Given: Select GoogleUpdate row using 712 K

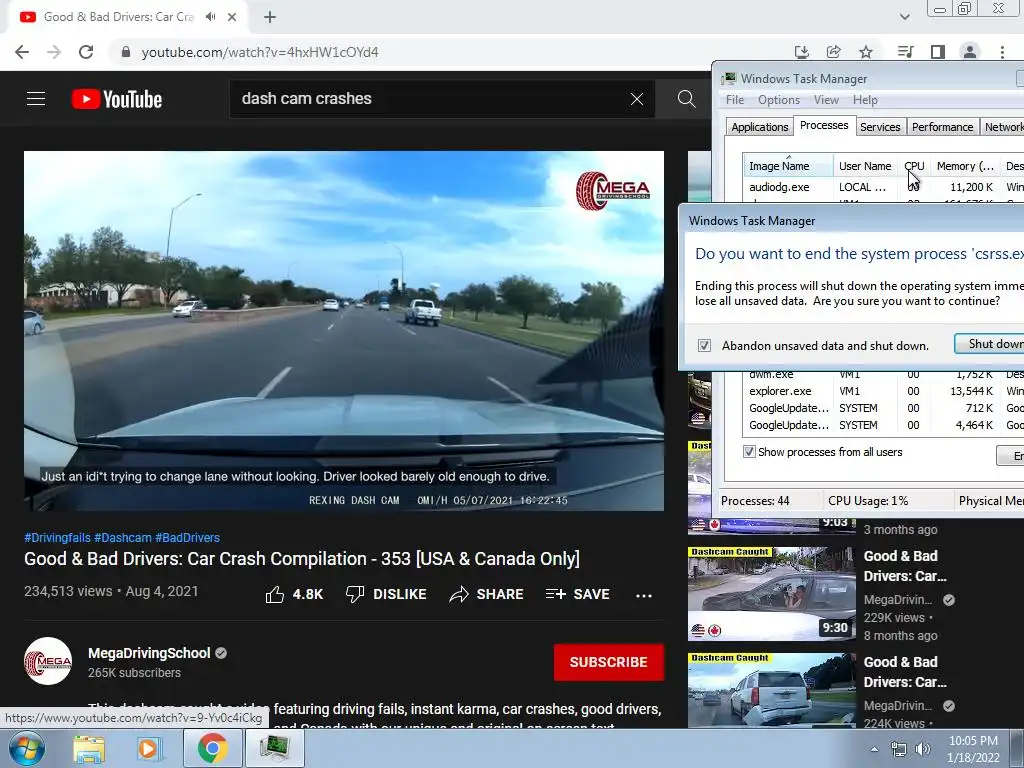Looking at the screenshot, I should coord(883,408).
